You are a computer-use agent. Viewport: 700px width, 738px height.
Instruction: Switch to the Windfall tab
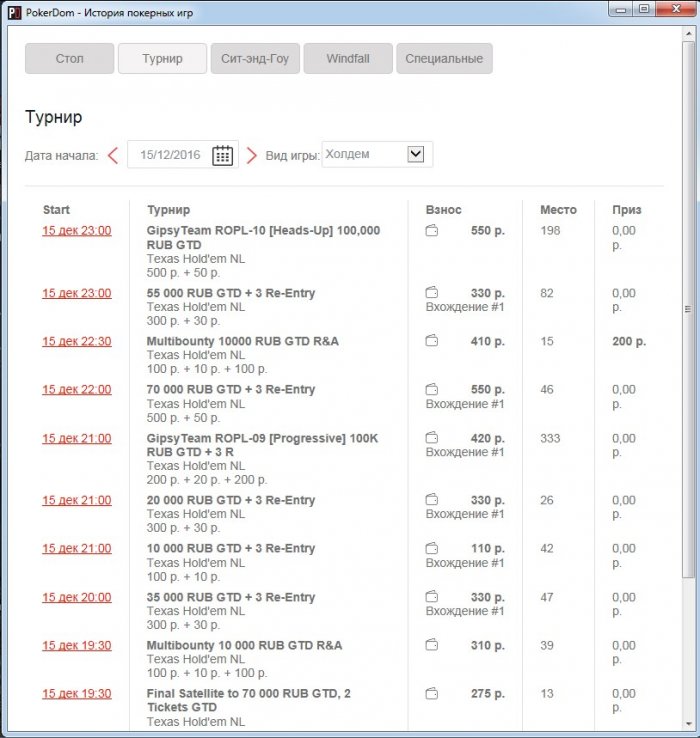(x=348, y=59)
